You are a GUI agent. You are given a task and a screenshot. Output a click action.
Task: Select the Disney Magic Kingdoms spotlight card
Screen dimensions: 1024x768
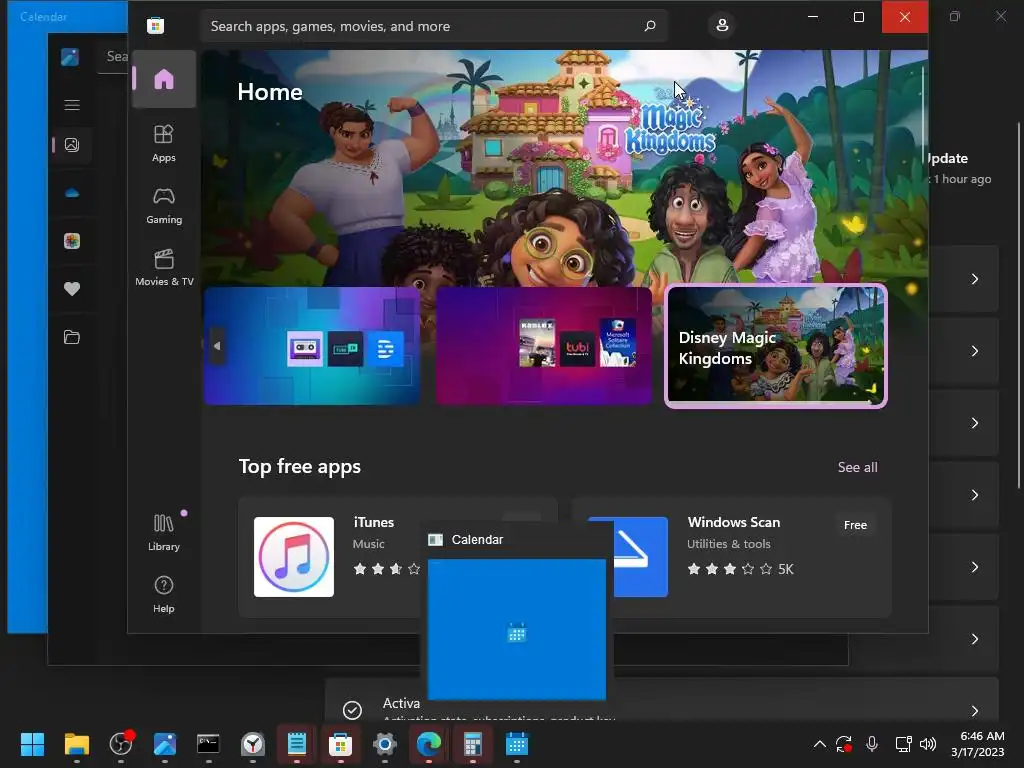776,346
